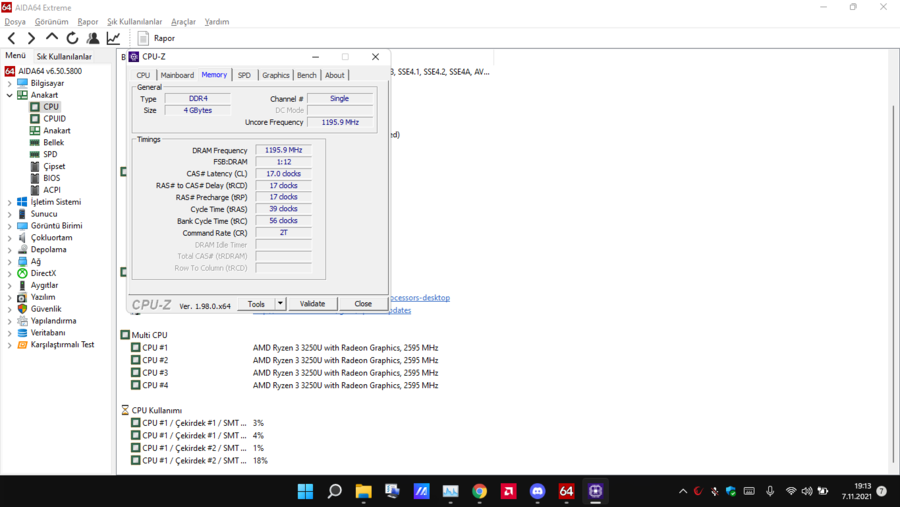Open the graph chart toolbar icon

(x=113, y=38)
